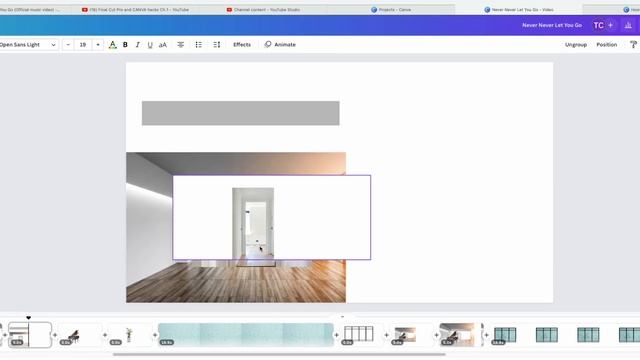The width and height of the screenshot is (640, 360).
Task: Add a page after the long teal clip
Action: tap(337, 335)
